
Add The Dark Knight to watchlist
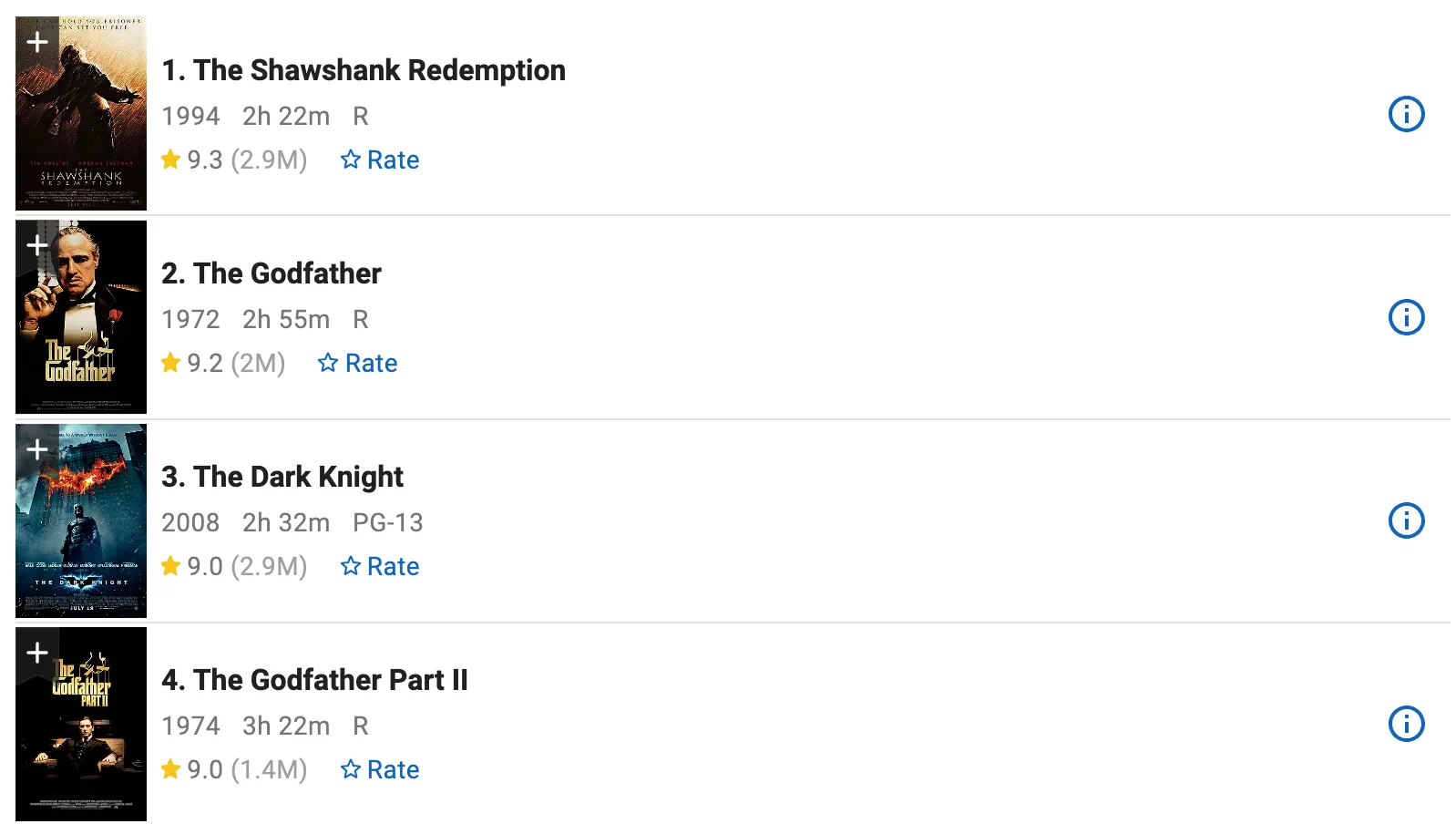coord(36,448)
